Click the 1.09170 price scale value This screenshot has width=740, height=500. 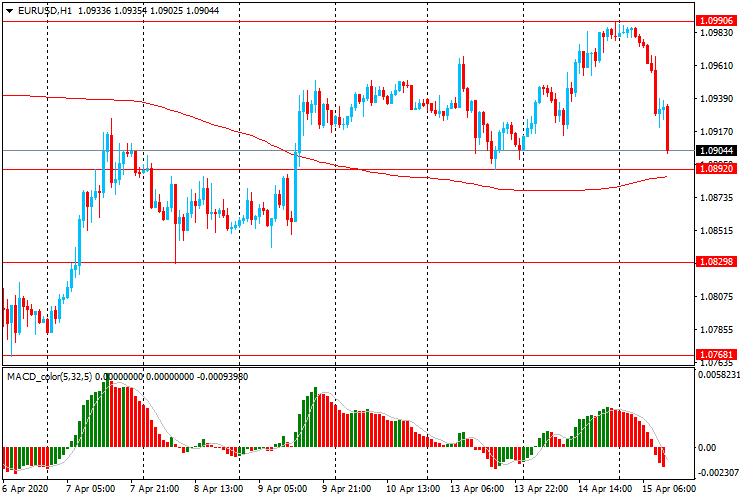(717, 132)
